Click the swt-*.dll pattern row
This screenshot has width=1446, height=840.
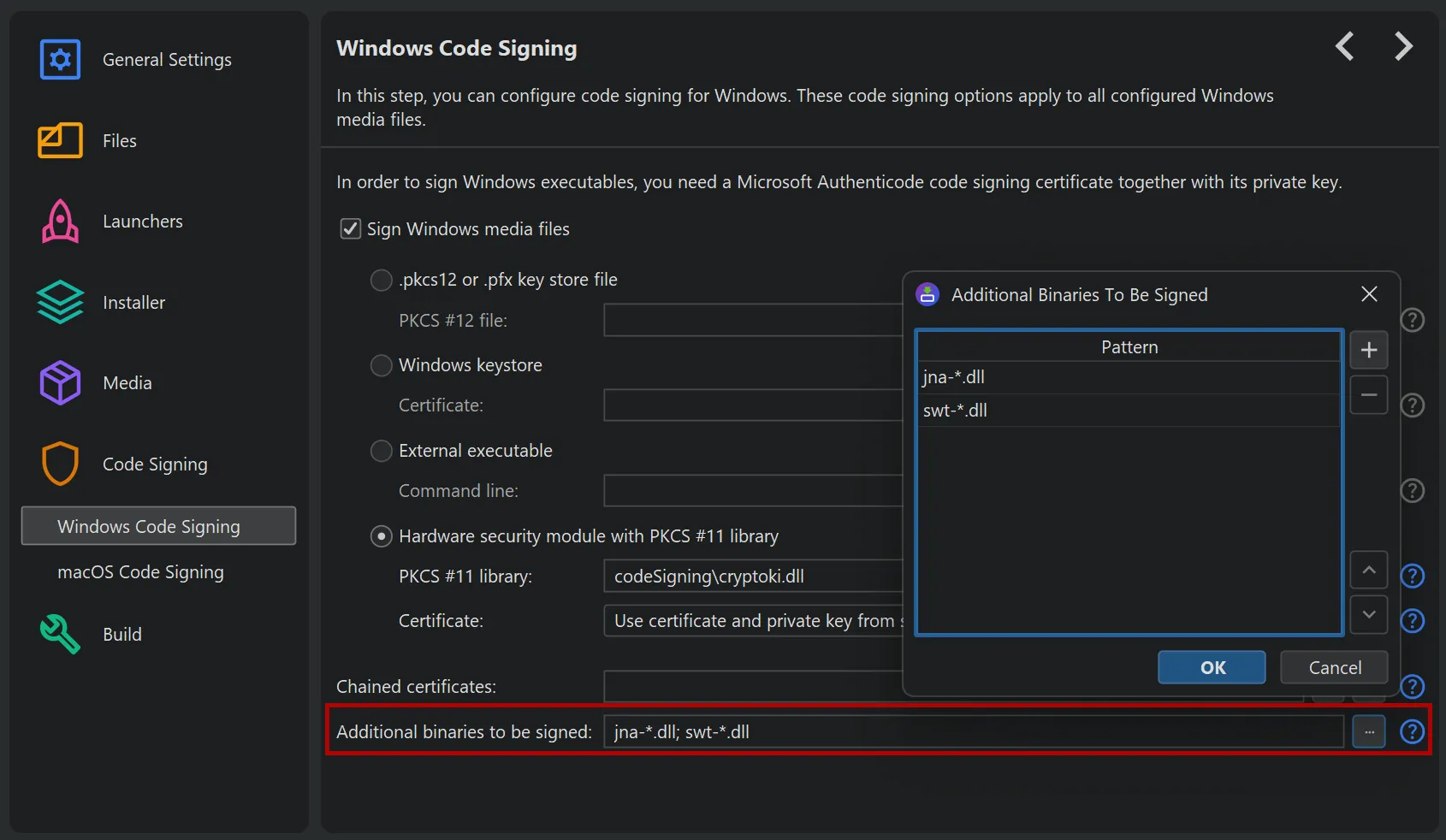pos(1127,411)
